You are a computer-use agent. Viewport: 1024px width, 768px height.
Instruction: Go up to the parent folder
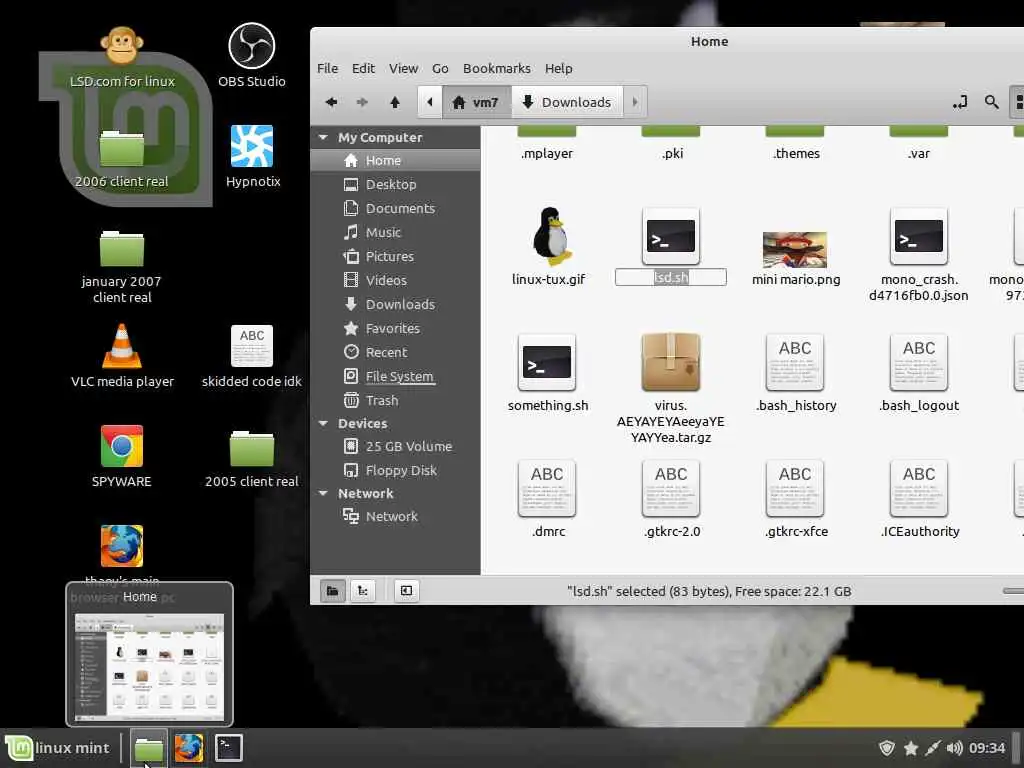click(x=394, y=102)
